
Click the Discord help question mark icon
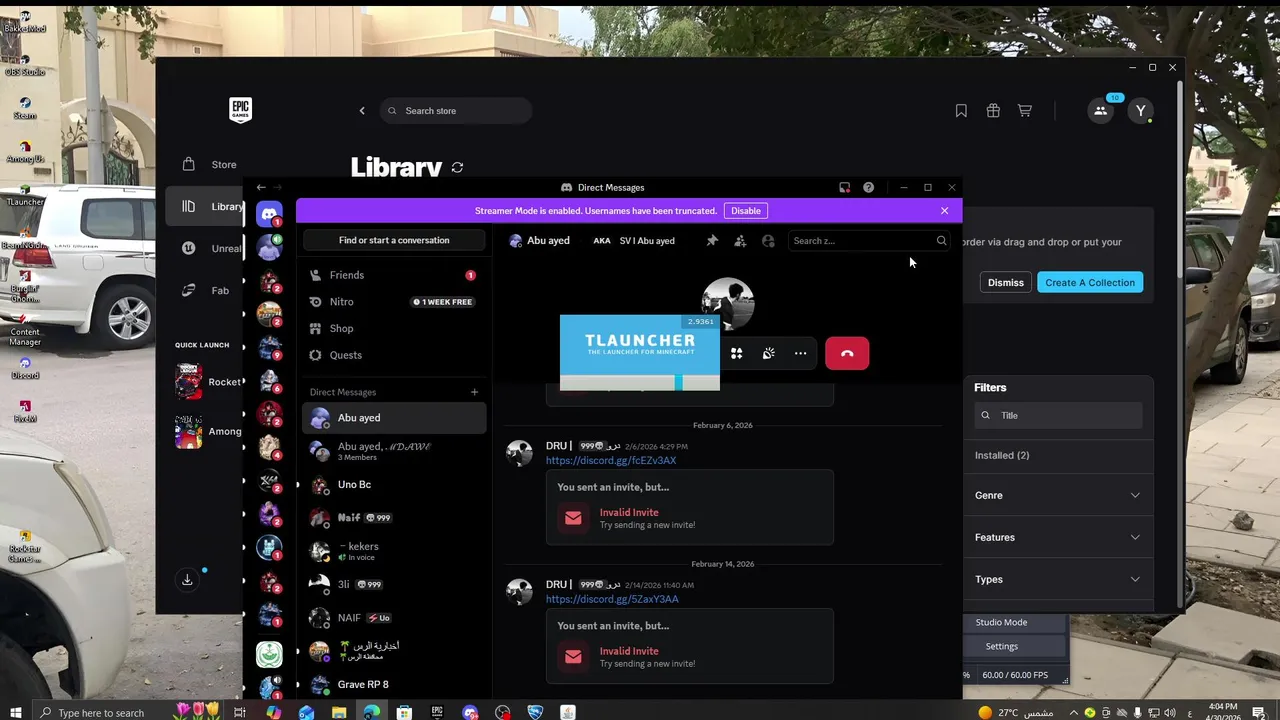click(x=868, y=187)
